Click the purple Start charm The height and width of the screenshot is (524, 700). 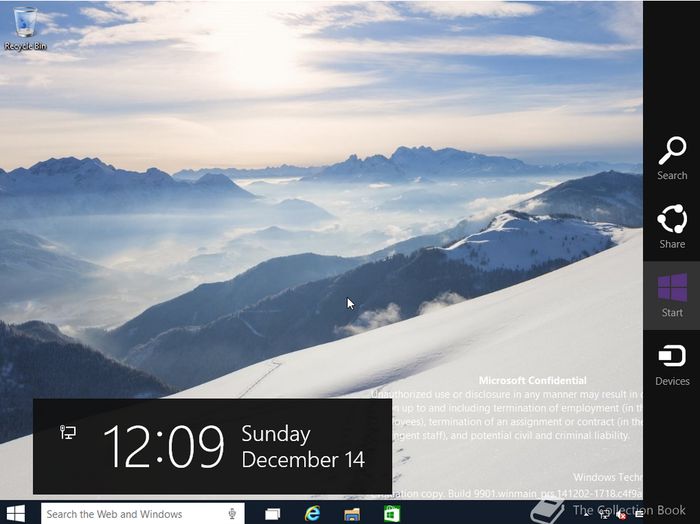(671, 295)
